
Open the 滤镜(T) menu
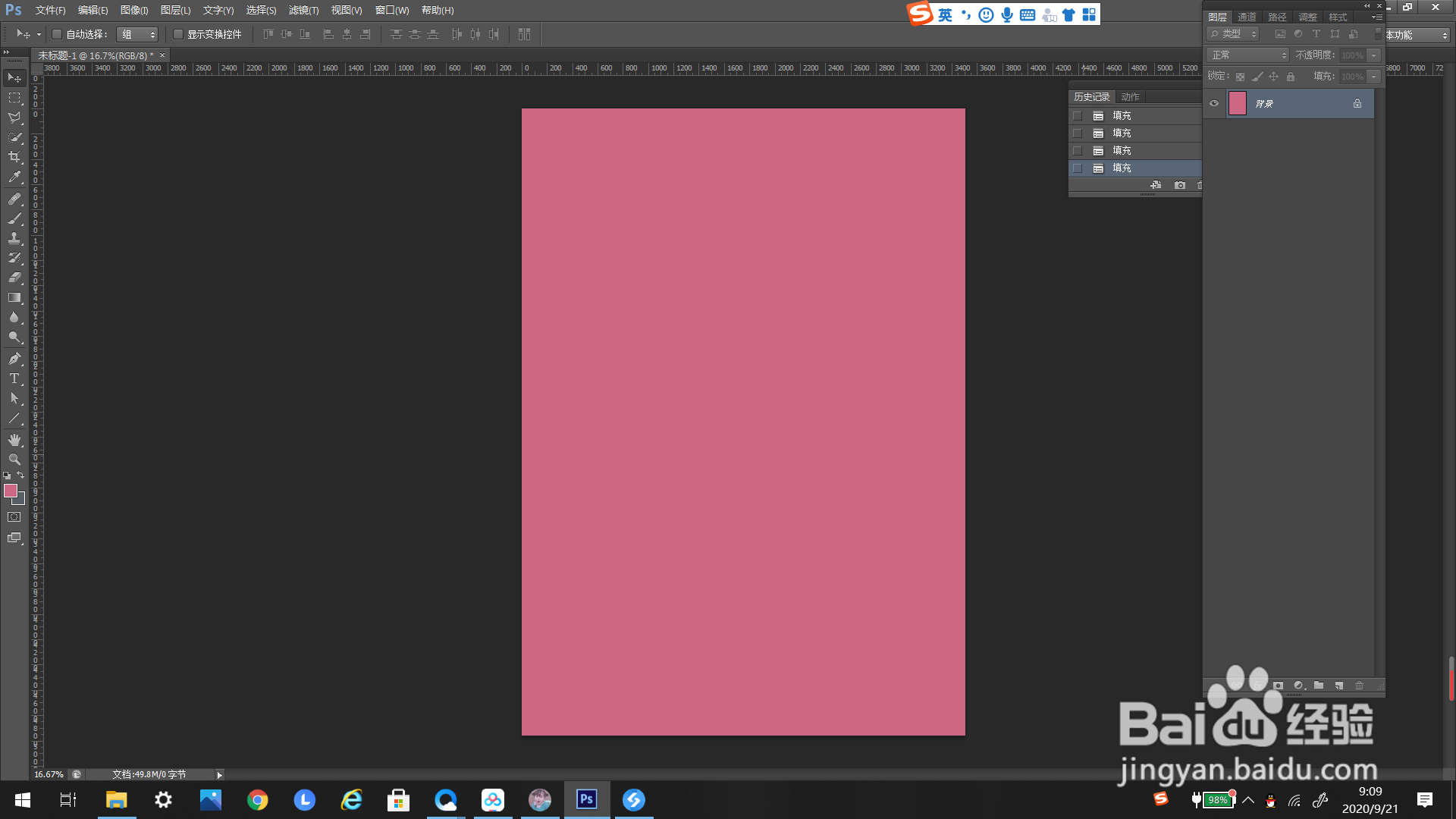point(303,11)
